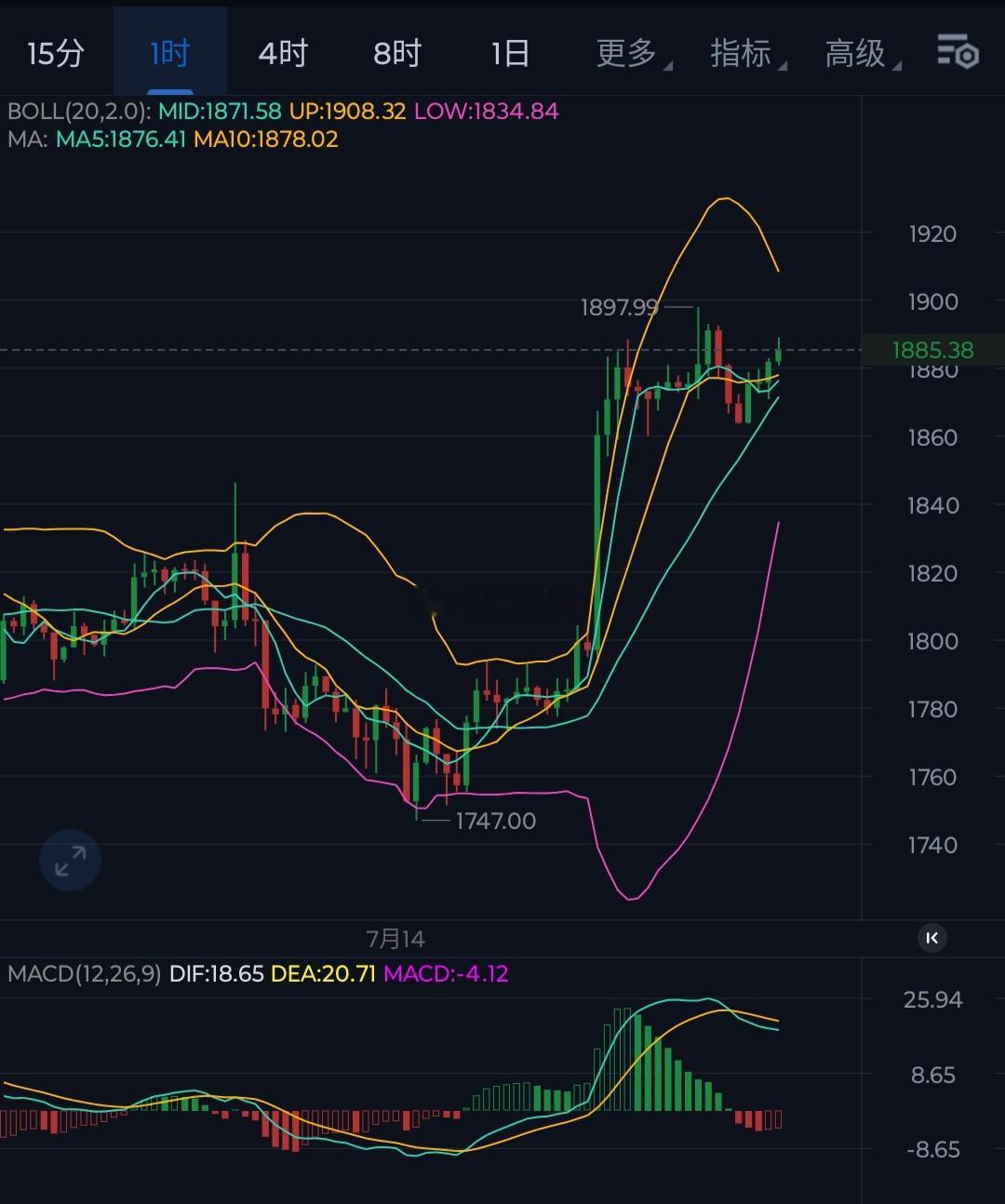Click the -8.65 MACD axis label
Screen dimensions: 1005x1204
[x=933, y=1150]
